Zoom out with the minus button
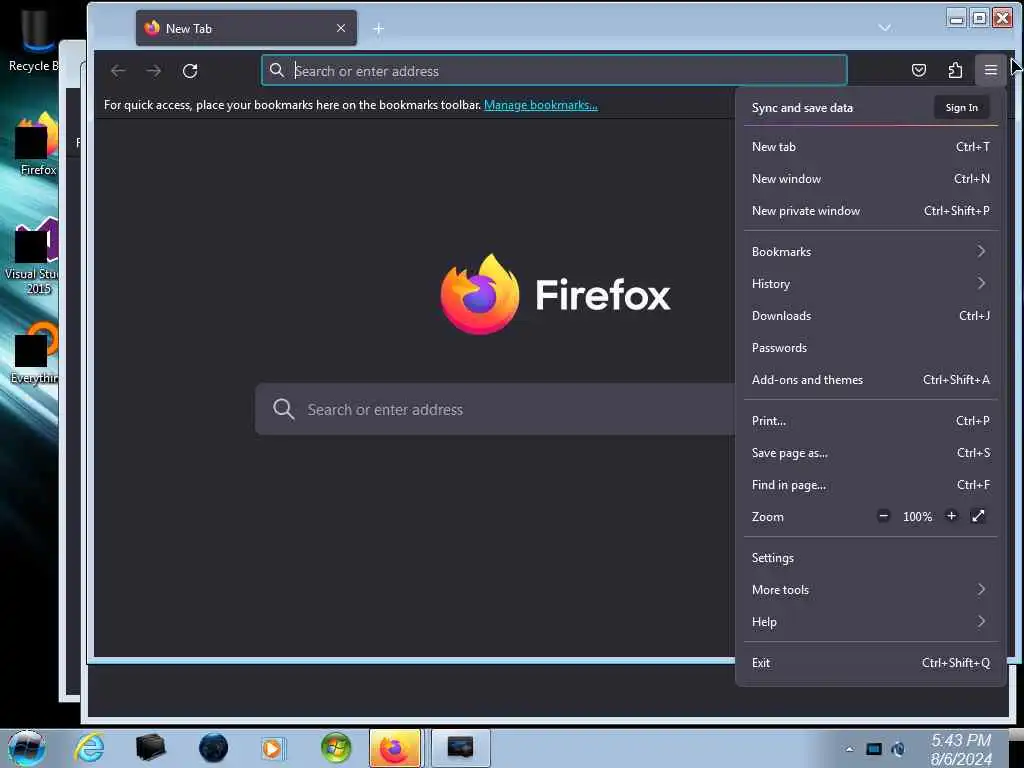The height and width of the screenshot is (768, 1024). tap(883, 516)
